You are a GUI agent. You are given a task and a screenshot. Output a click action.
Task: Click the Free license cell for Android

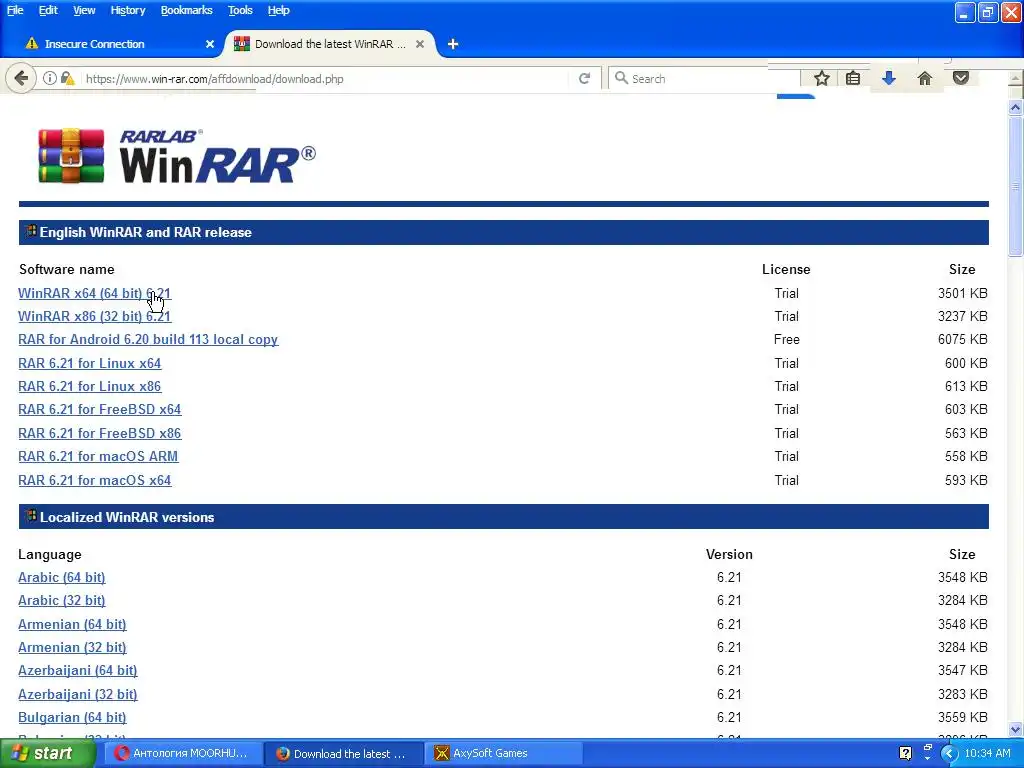click(x=787, y=340)
